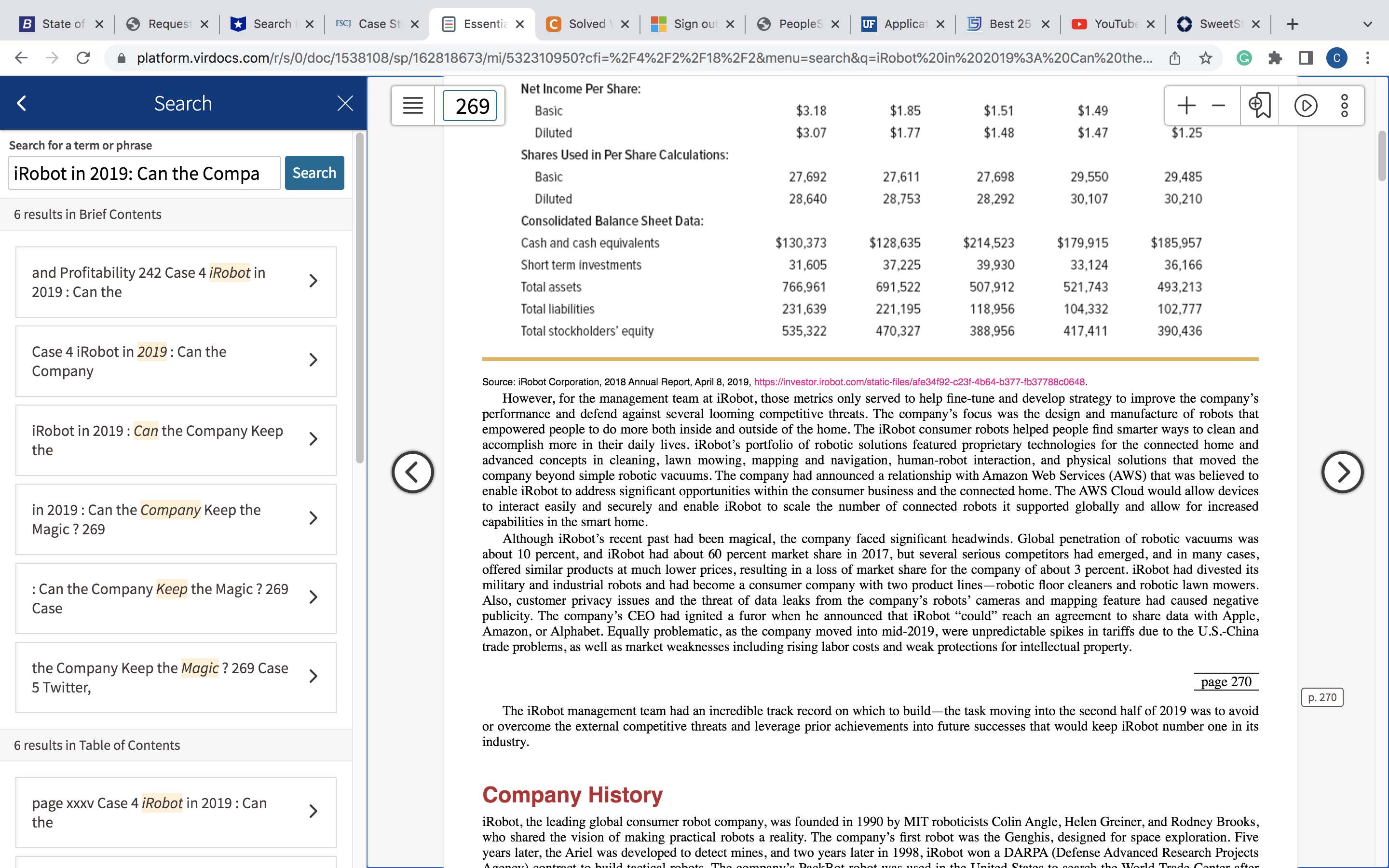Viewport: 1389px width, 868px height.
Task: View site information lock icon
Action: (121, 58)
